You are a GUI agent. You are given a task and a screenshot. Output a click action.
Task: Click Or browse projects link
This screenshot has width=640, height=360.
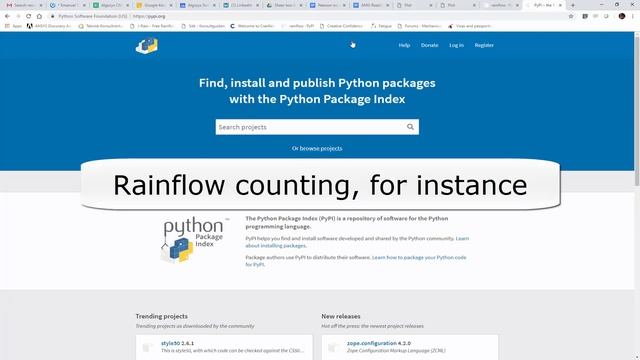pos(317,149)
